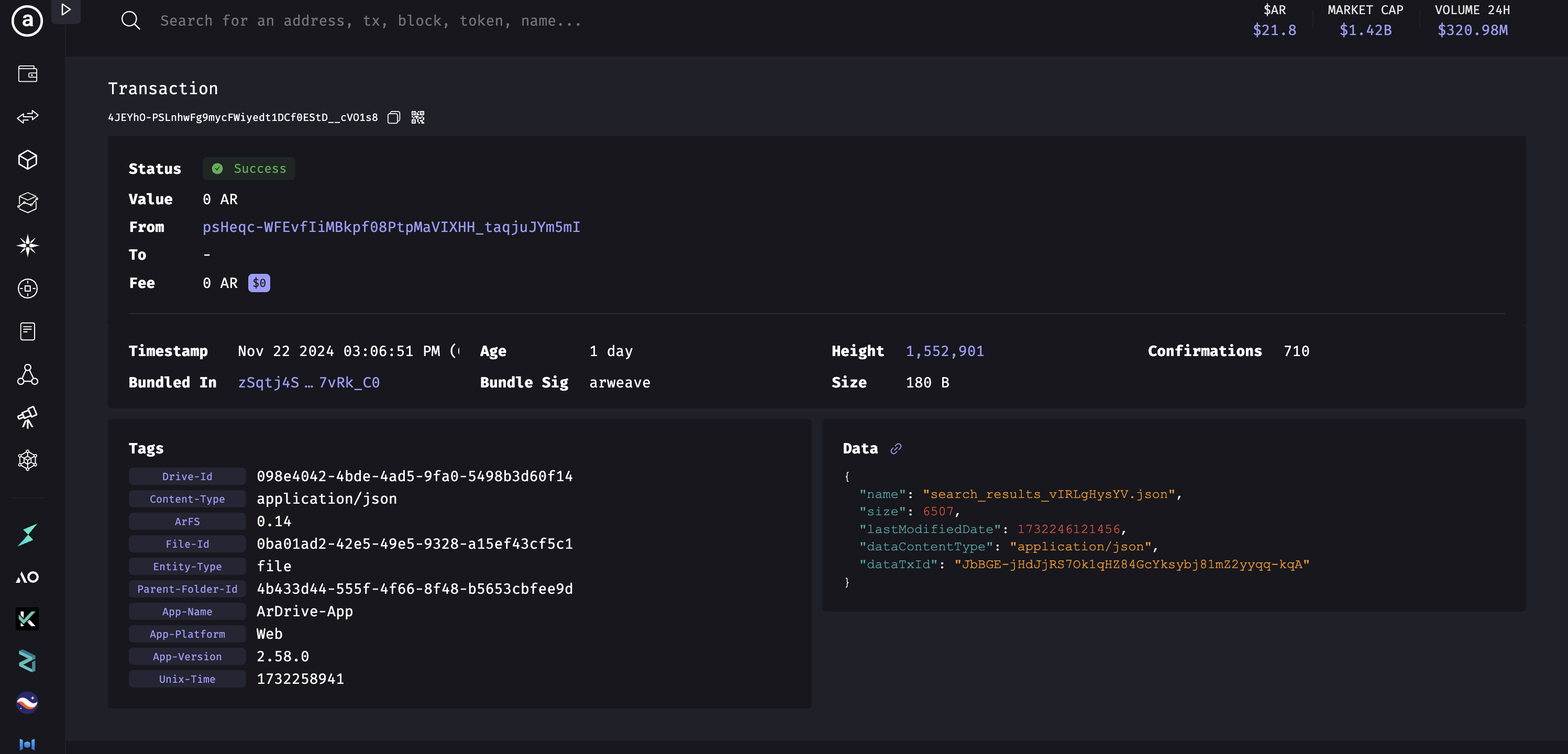The image size is (1568, 754).
Task: Click the $0 fee badge
Action: pyautogui.click(x=259, y=283)
